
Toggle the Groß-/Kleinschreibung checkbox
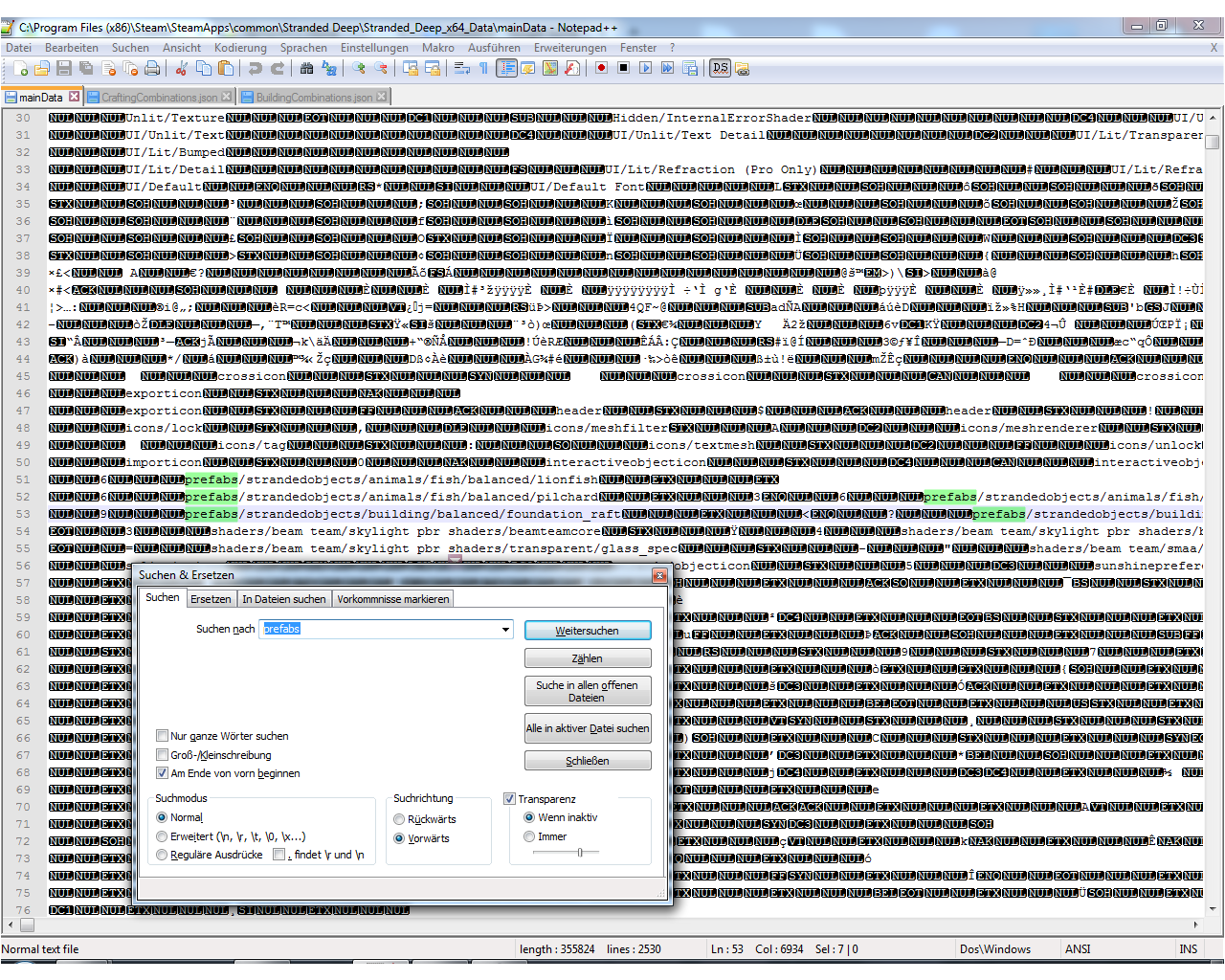coord(163,755)
